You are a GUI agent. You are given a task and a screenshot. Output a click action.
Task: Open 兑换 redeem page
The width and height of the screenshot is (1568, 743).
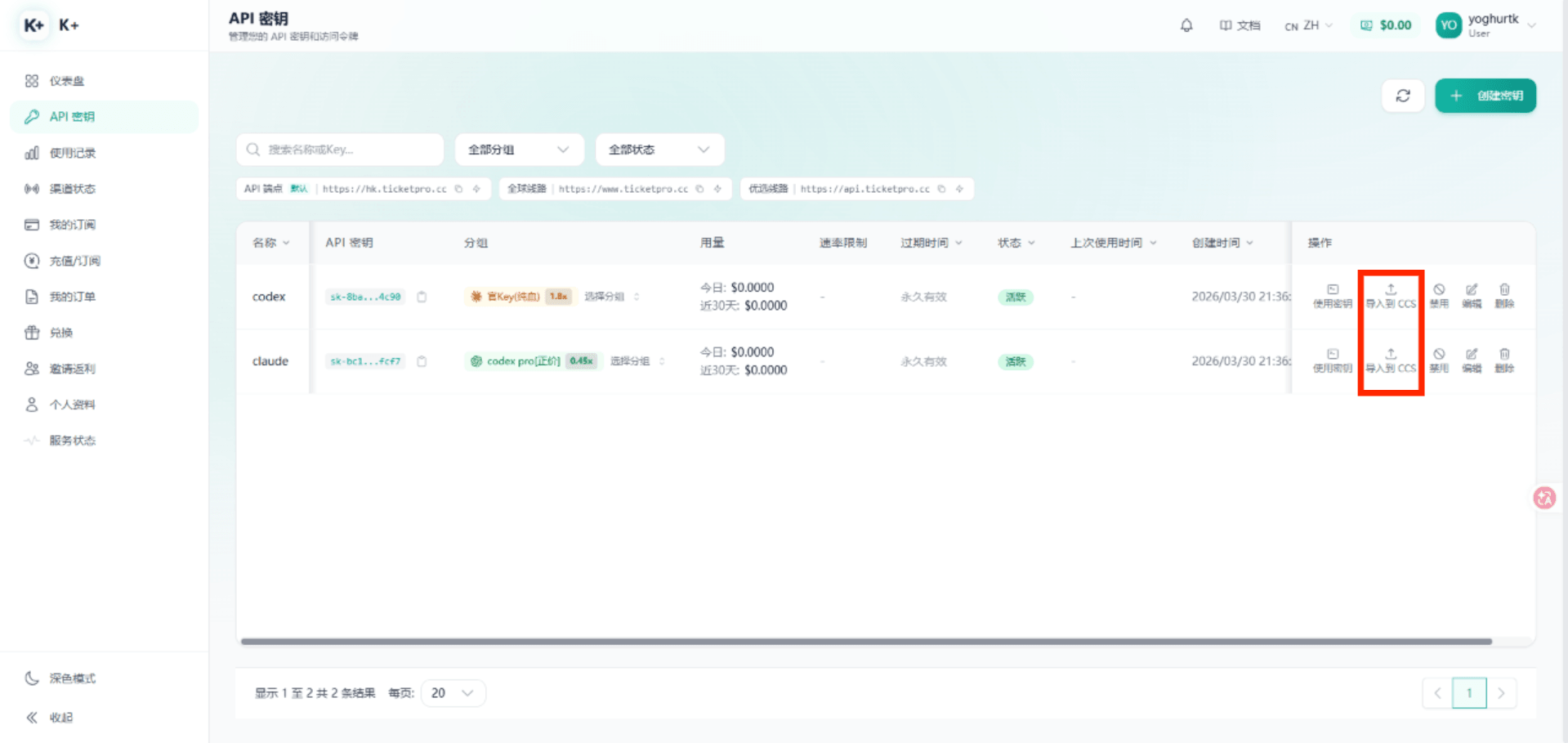click(x=105, y=333)
